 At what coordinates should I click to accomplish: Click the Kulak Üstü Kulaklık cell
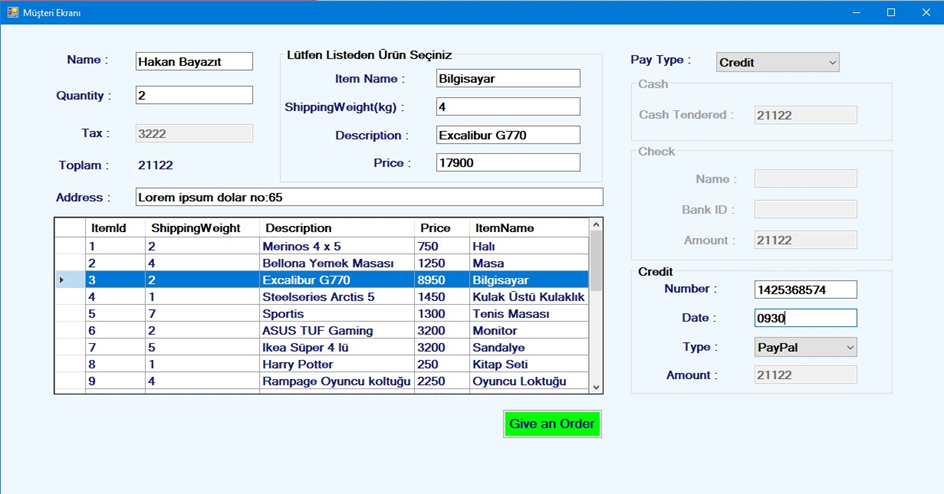529,297
